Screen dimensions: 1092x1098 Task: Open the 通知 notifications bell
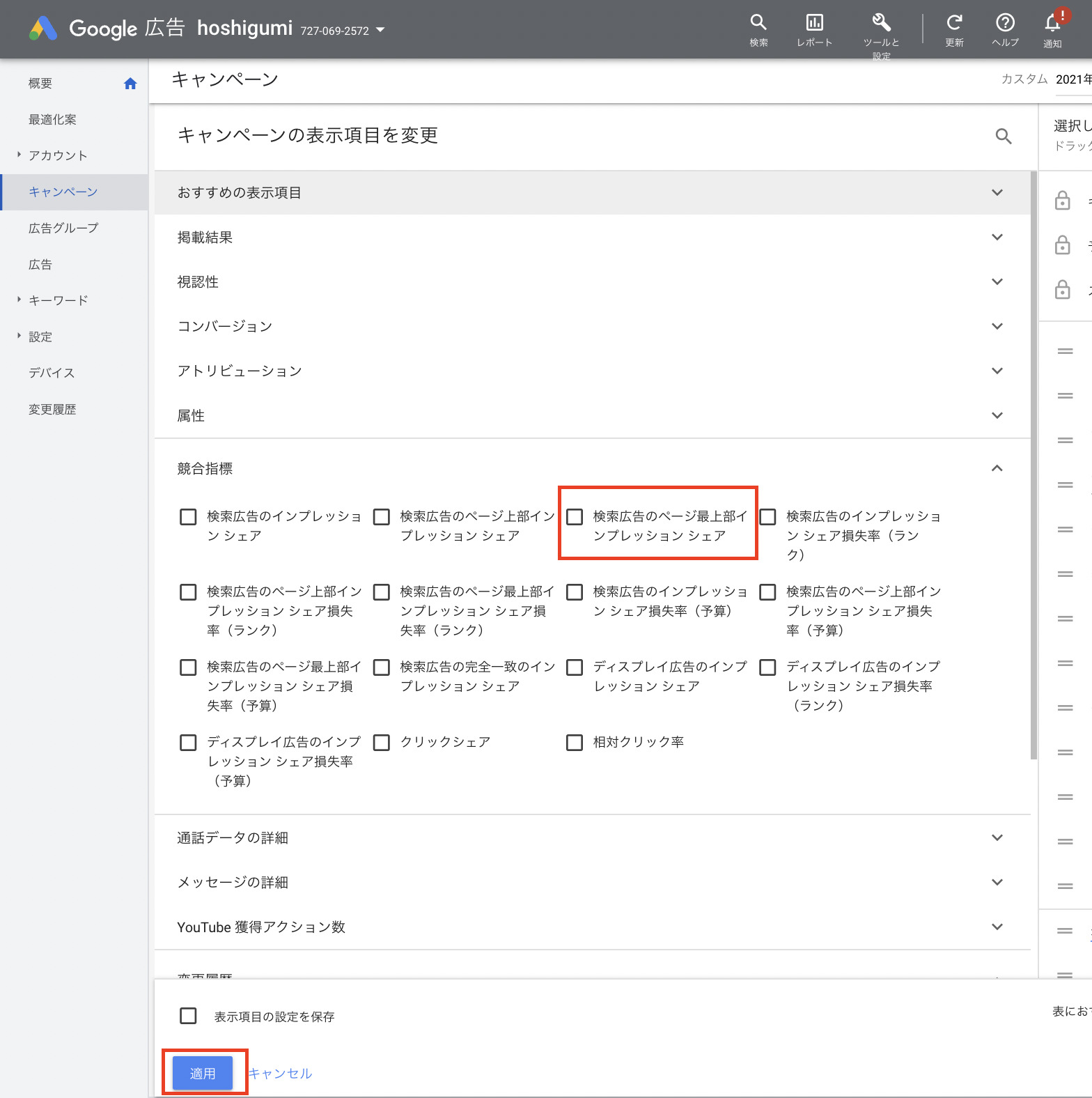coord(1052,24)
